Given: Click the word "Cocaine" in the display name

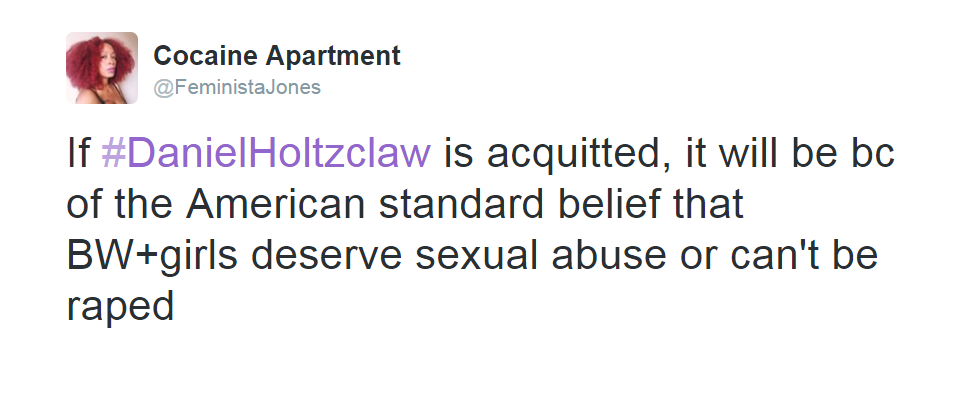Looking at the screenshot, I should [205, 56].
